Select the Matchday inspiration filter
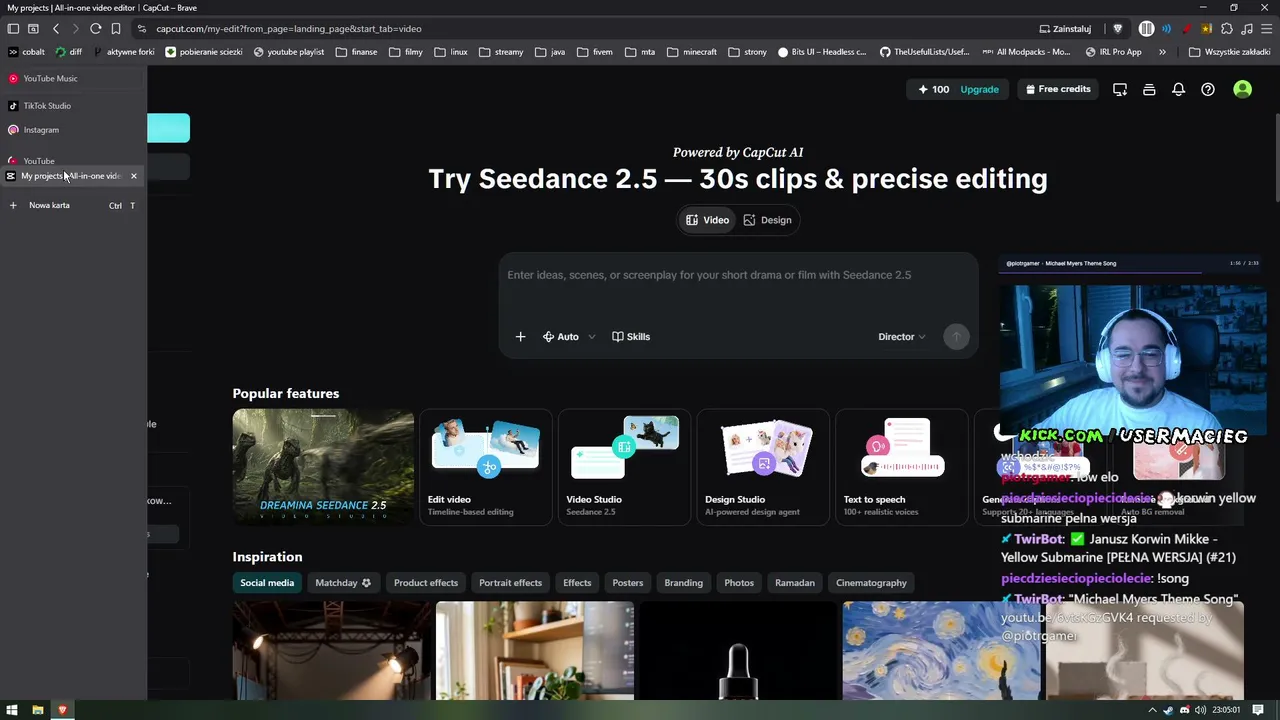Viewport: 1280px width, 720px height. (343, 583)
